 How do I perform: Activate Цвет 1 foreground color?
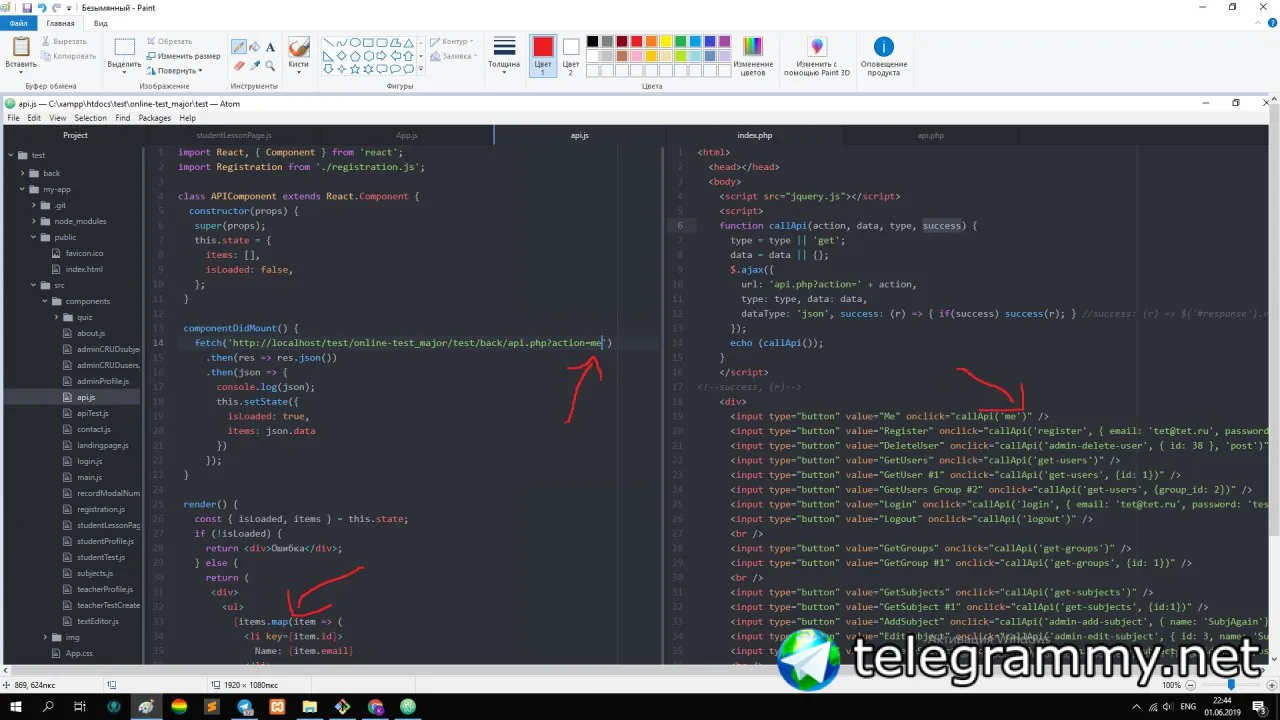pos(543,56)
